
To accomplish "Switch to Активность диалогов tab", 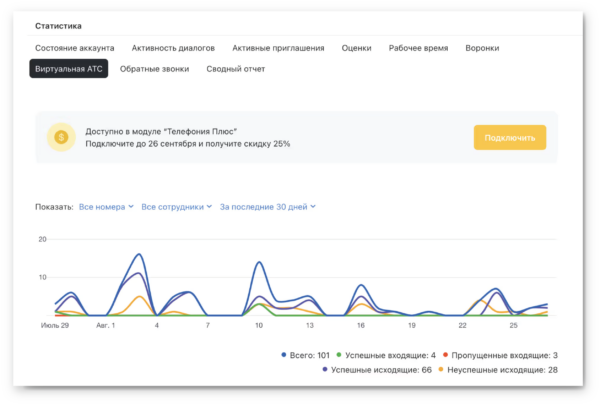I will point(173,48).
